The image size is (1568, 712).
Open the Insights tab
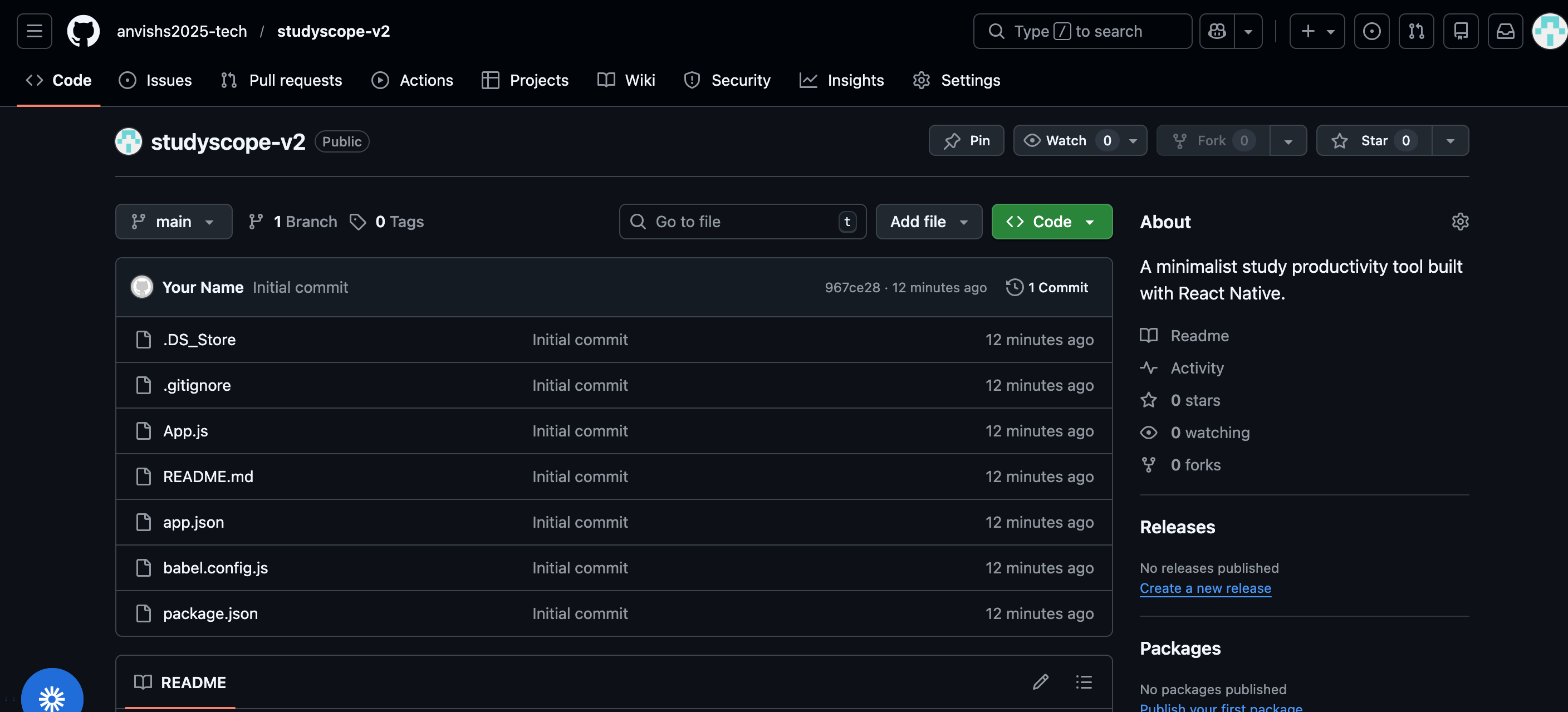(x=842, y=80)
